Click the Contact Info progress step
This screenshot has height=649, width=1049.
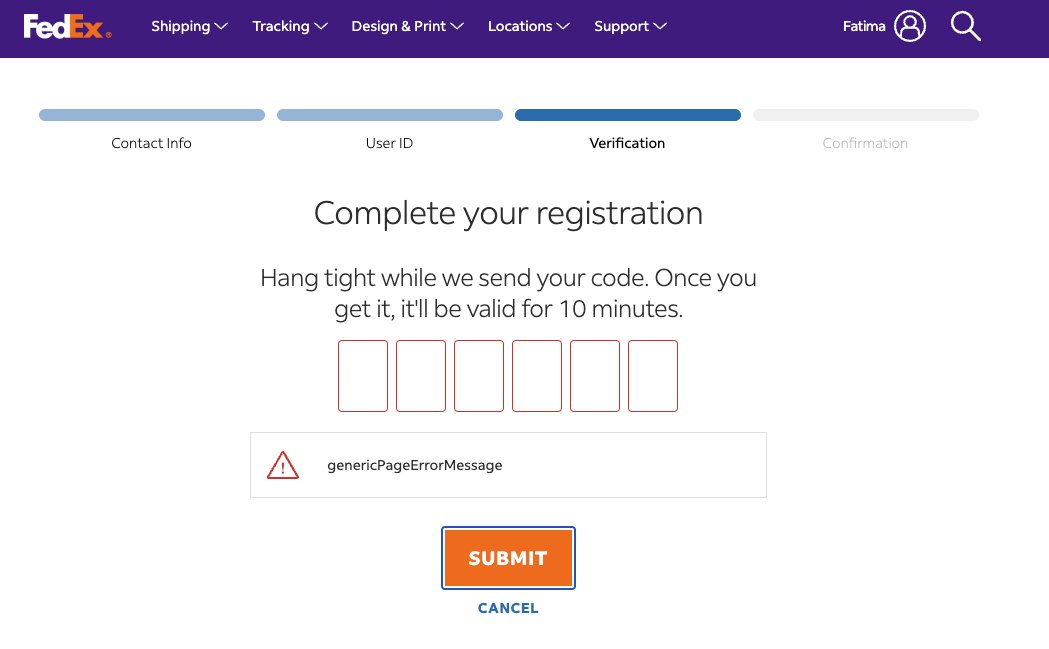click(x=151, y=143)
